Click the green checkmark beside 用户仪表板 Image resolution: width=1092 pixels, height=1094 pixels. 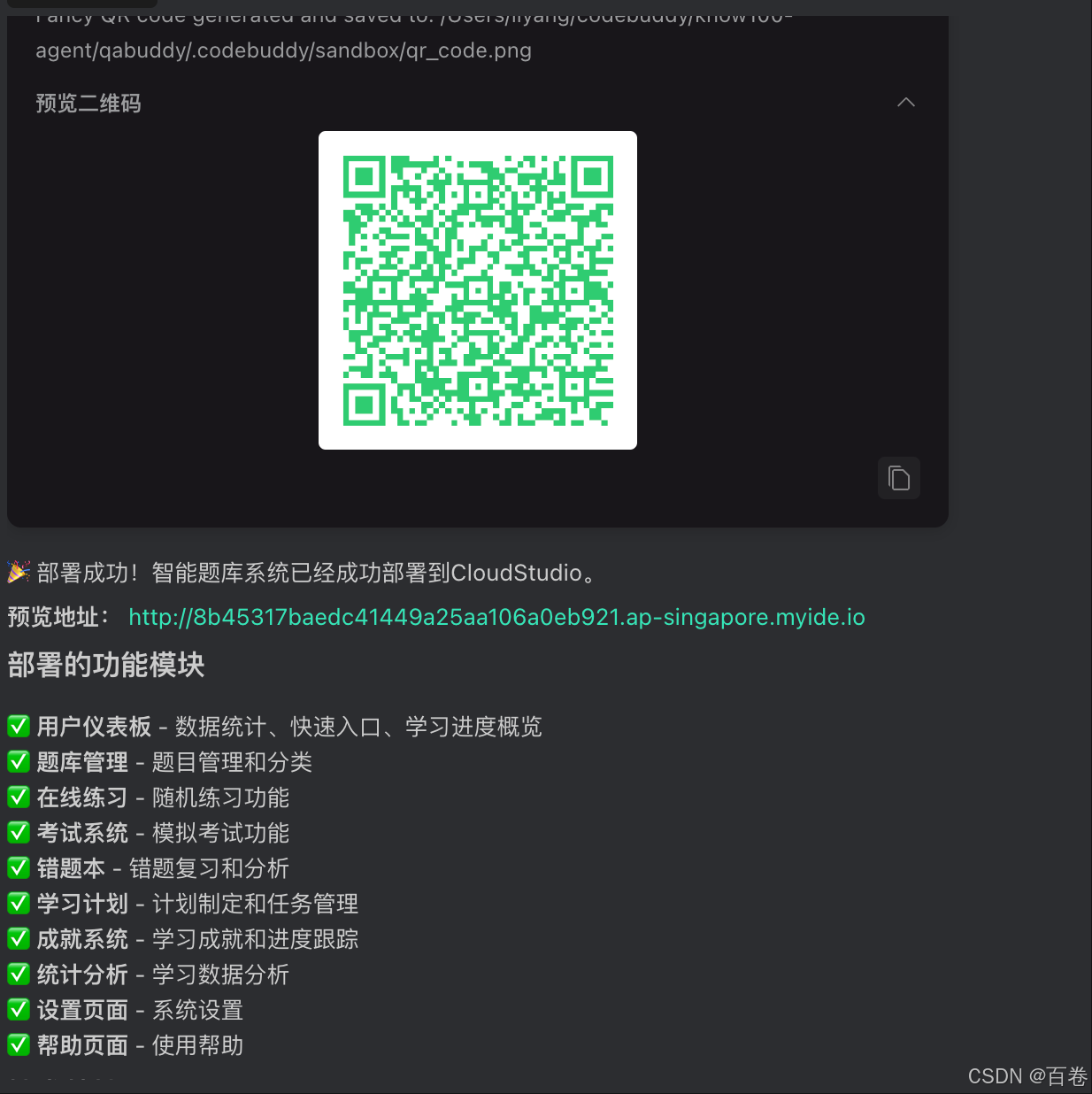[19, 726]
